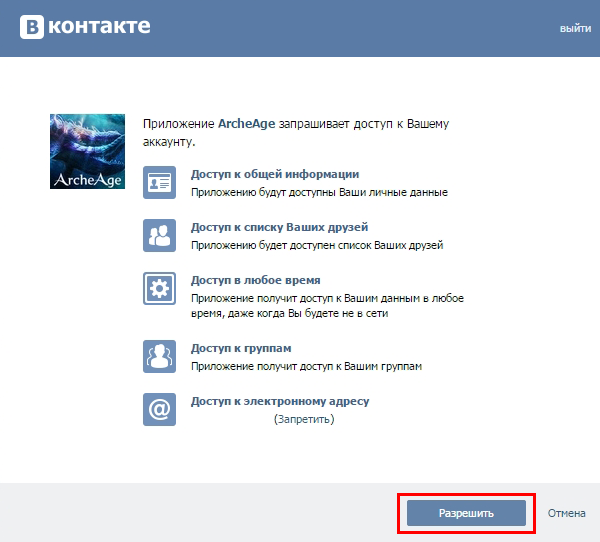Screen dimensions: 600x542
Task: Click the description about access when offline
Action: pos(327,305)
